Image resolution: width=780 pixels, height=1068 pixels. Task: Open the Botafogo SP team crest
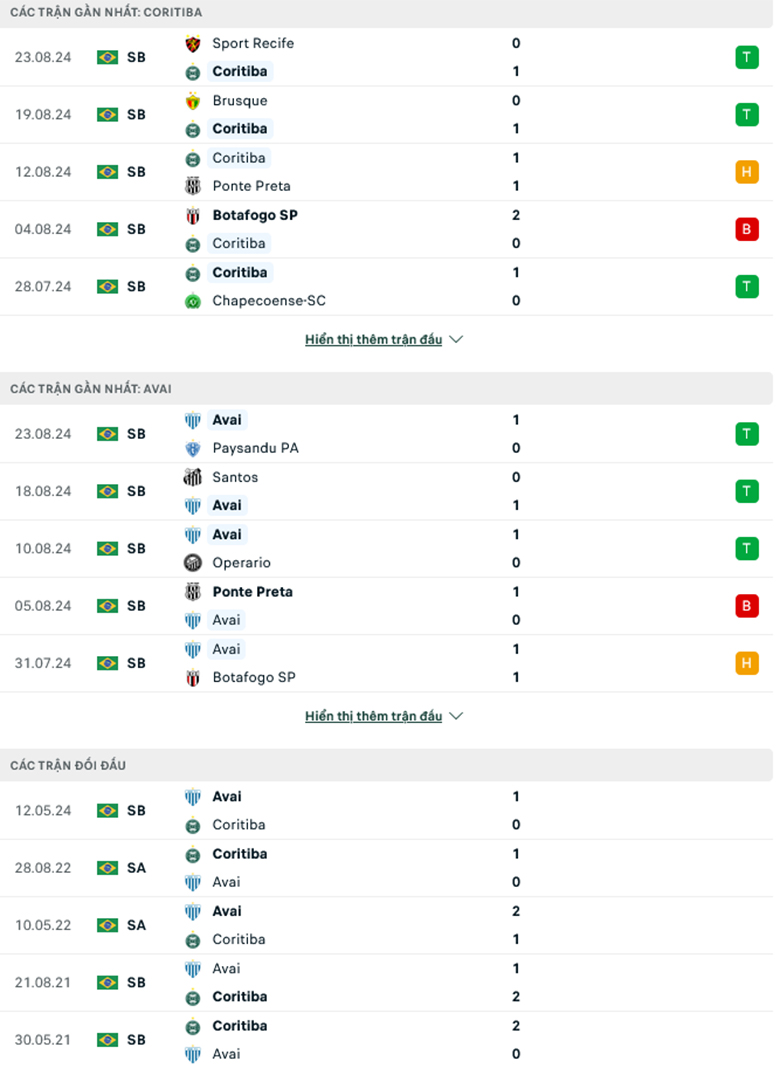195,214
